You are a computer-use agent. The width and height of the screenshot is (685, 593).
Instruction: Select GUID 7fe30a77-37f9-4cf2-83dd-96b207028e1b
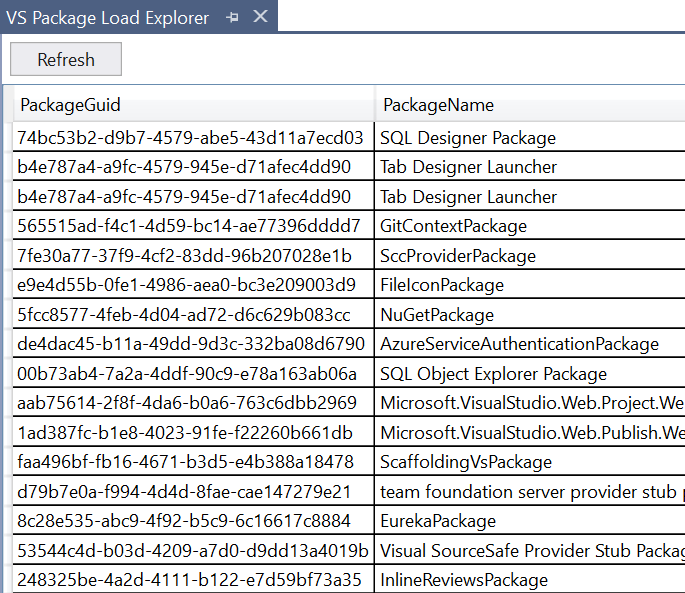click(x=194, y=256)
